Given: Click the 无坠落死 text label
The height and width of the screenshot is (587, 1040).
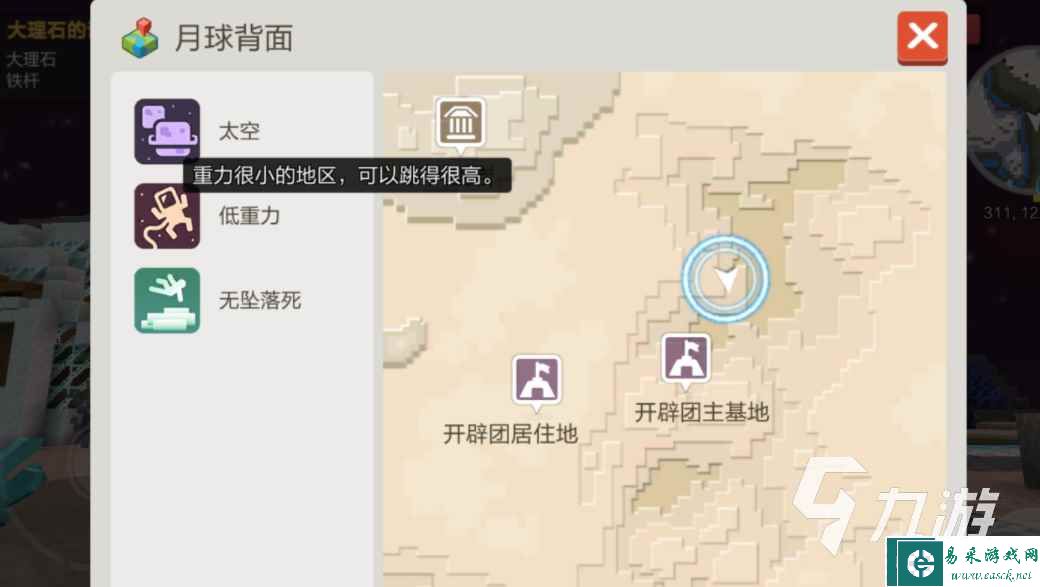Looking at the screenshot, I should tap(260, 300).
